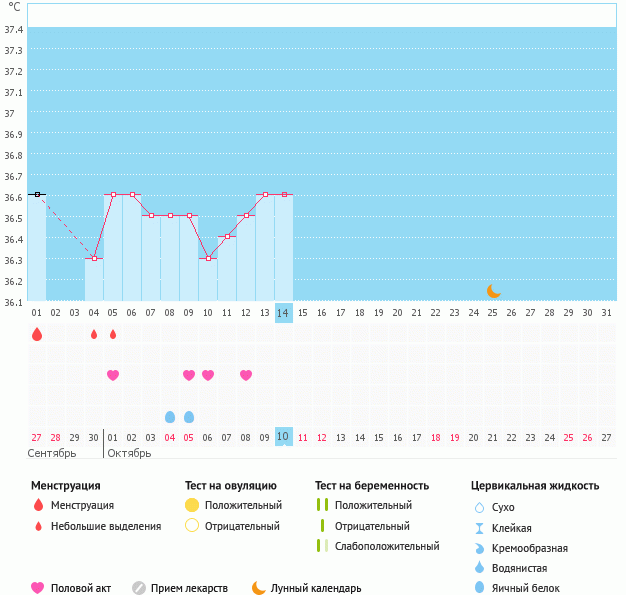Click the yellow positive ovulation test legend icon

[x=192, y=505]
